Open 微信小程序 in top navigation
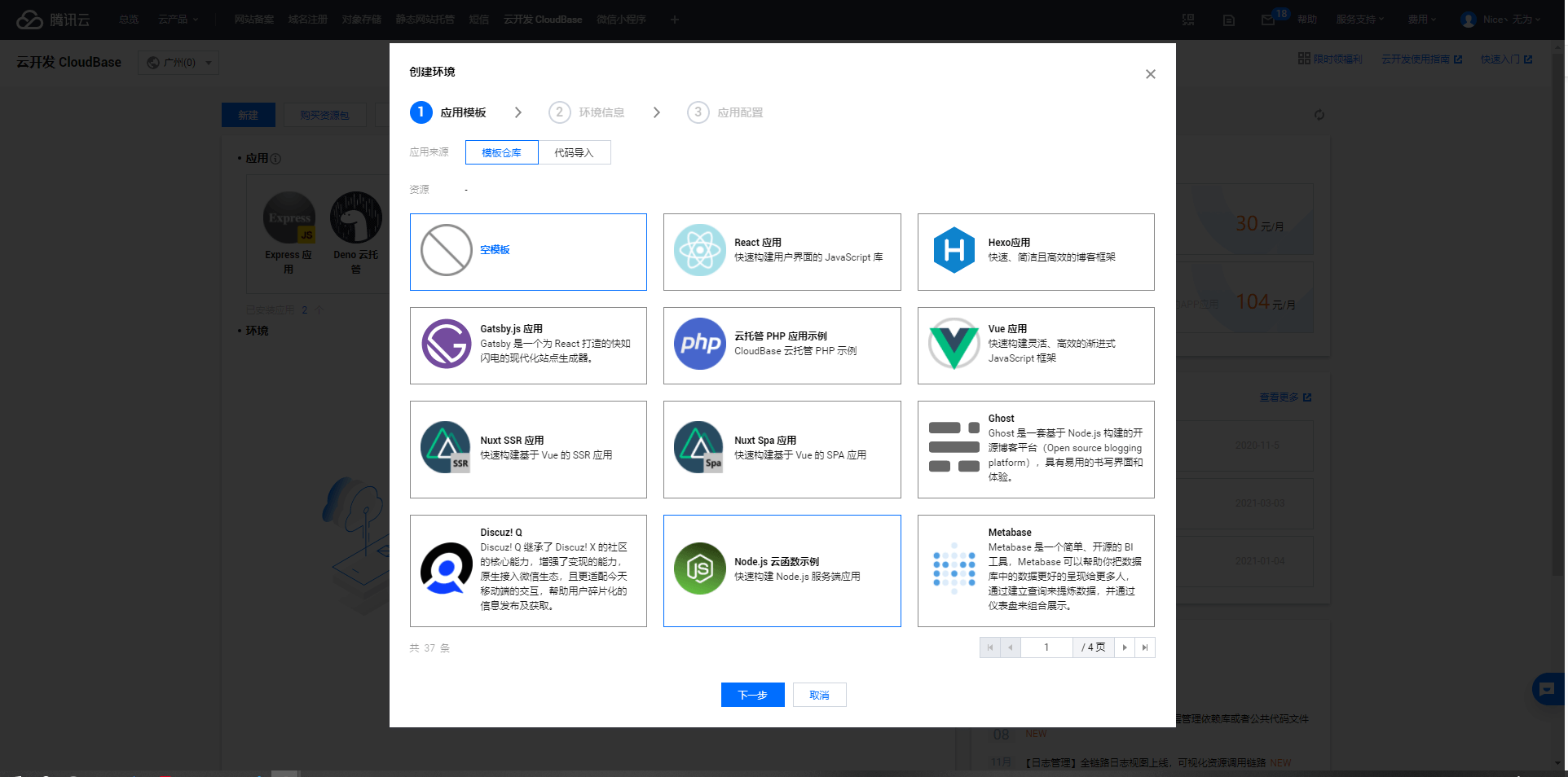1568x777 pixels. click(621, 20)
